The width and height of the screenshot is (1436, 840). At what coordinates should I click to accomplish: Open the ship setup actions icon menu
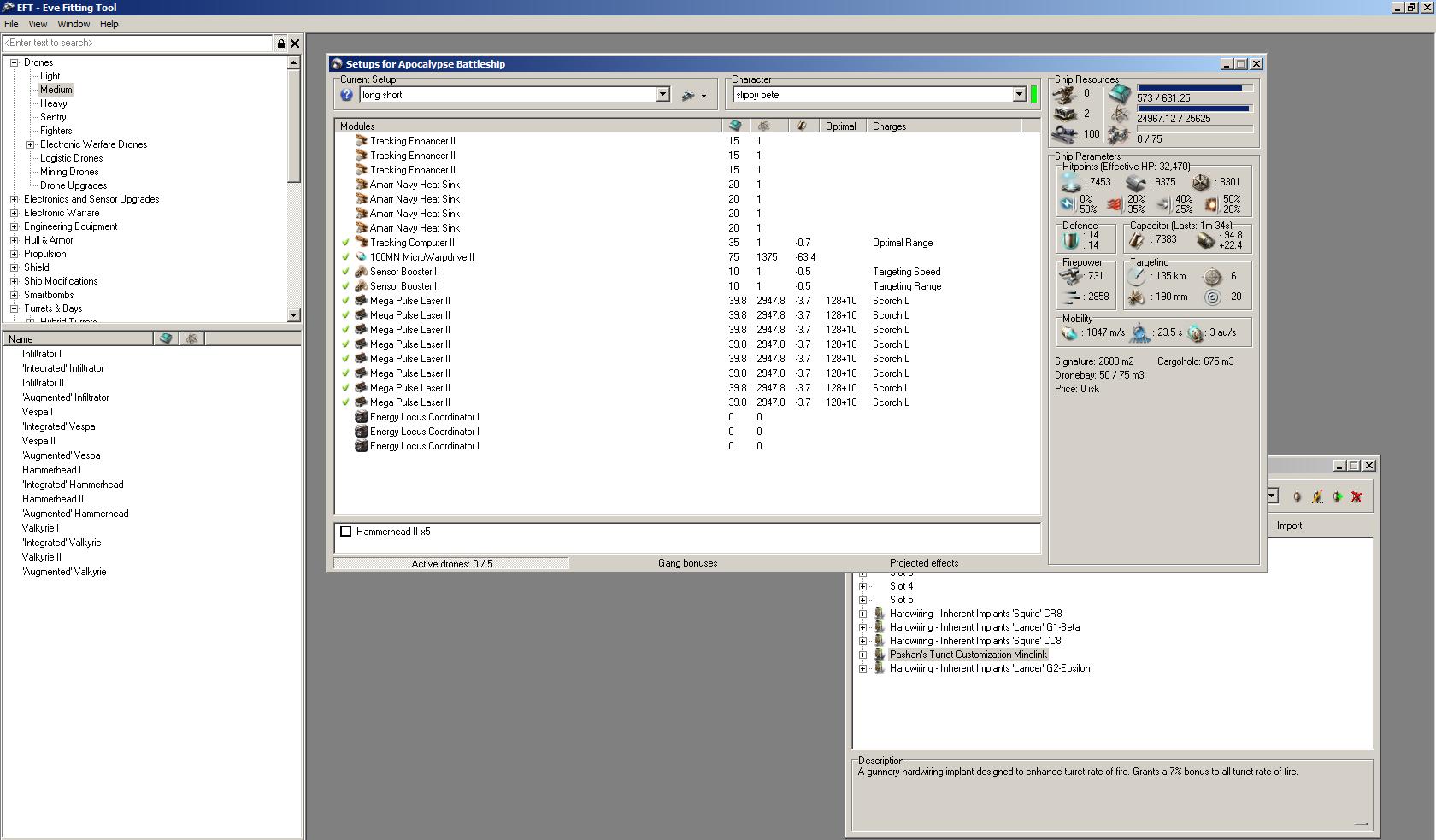tap(693, 96)
